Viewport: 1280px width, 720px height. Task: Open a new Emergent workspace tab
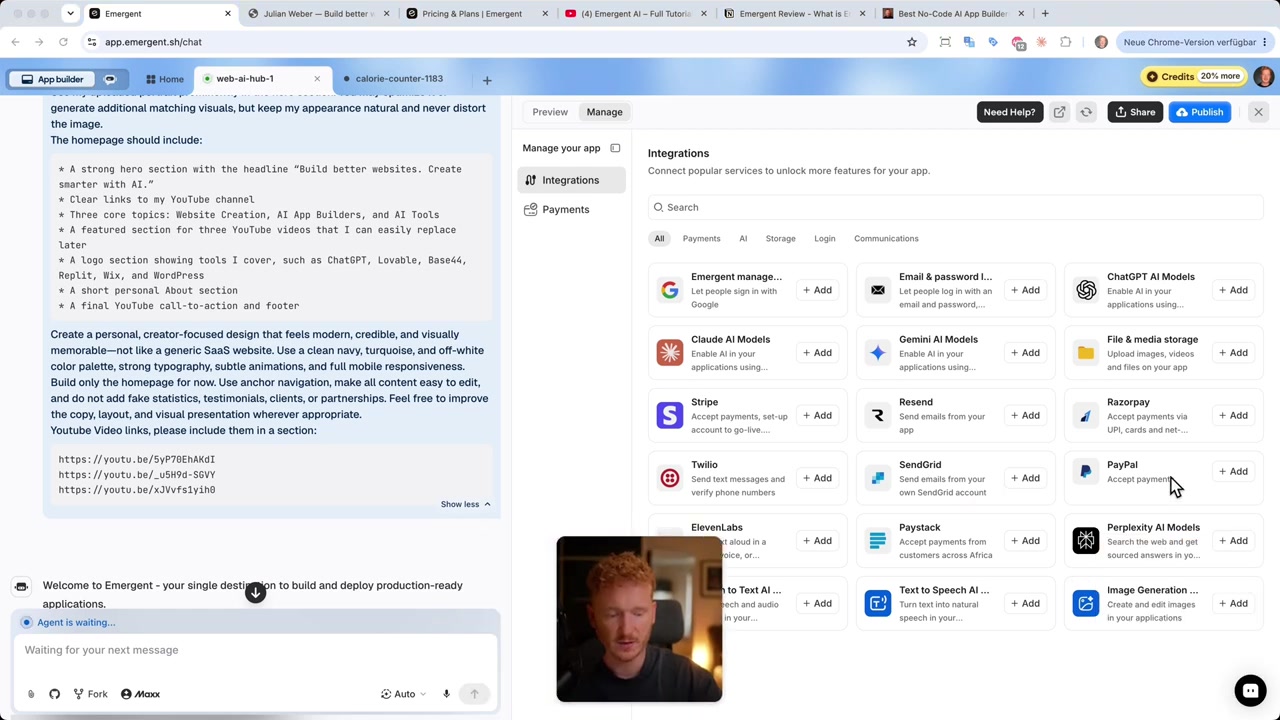[487, 80]
